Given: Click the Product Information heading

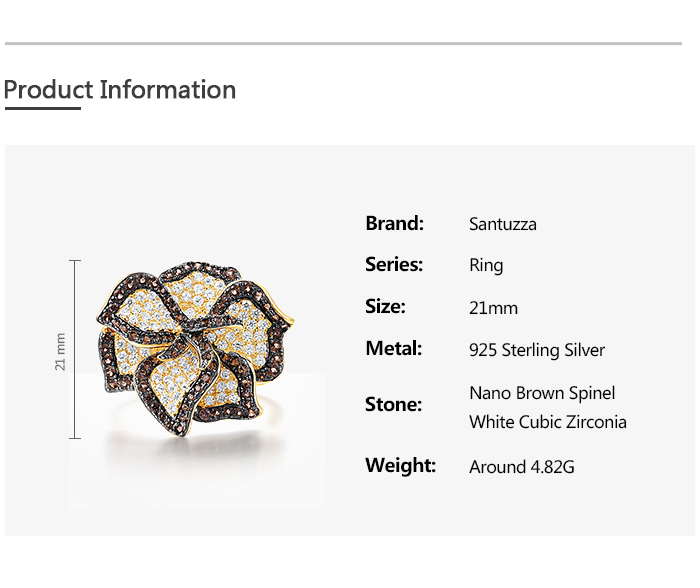Looking at the screenshot, I should pyautogui.click(x=120, y=90).
